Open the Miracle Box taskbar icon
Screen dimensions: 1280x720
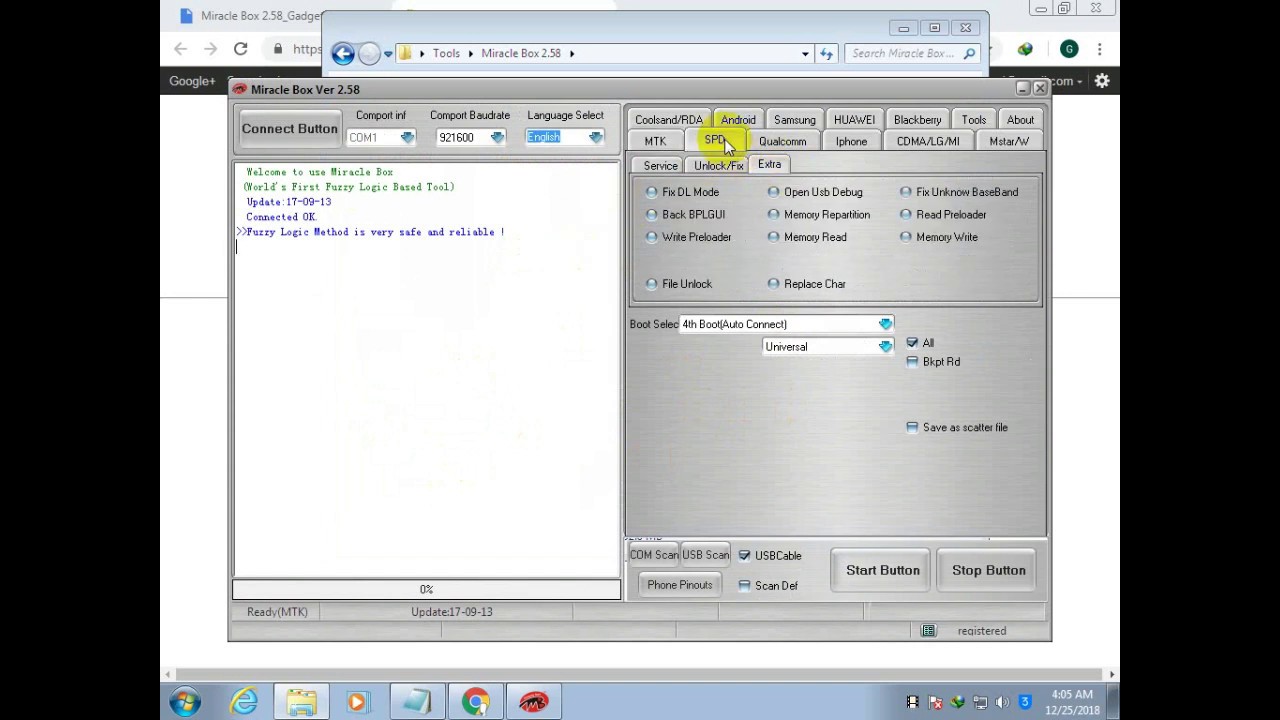(533, 702)
